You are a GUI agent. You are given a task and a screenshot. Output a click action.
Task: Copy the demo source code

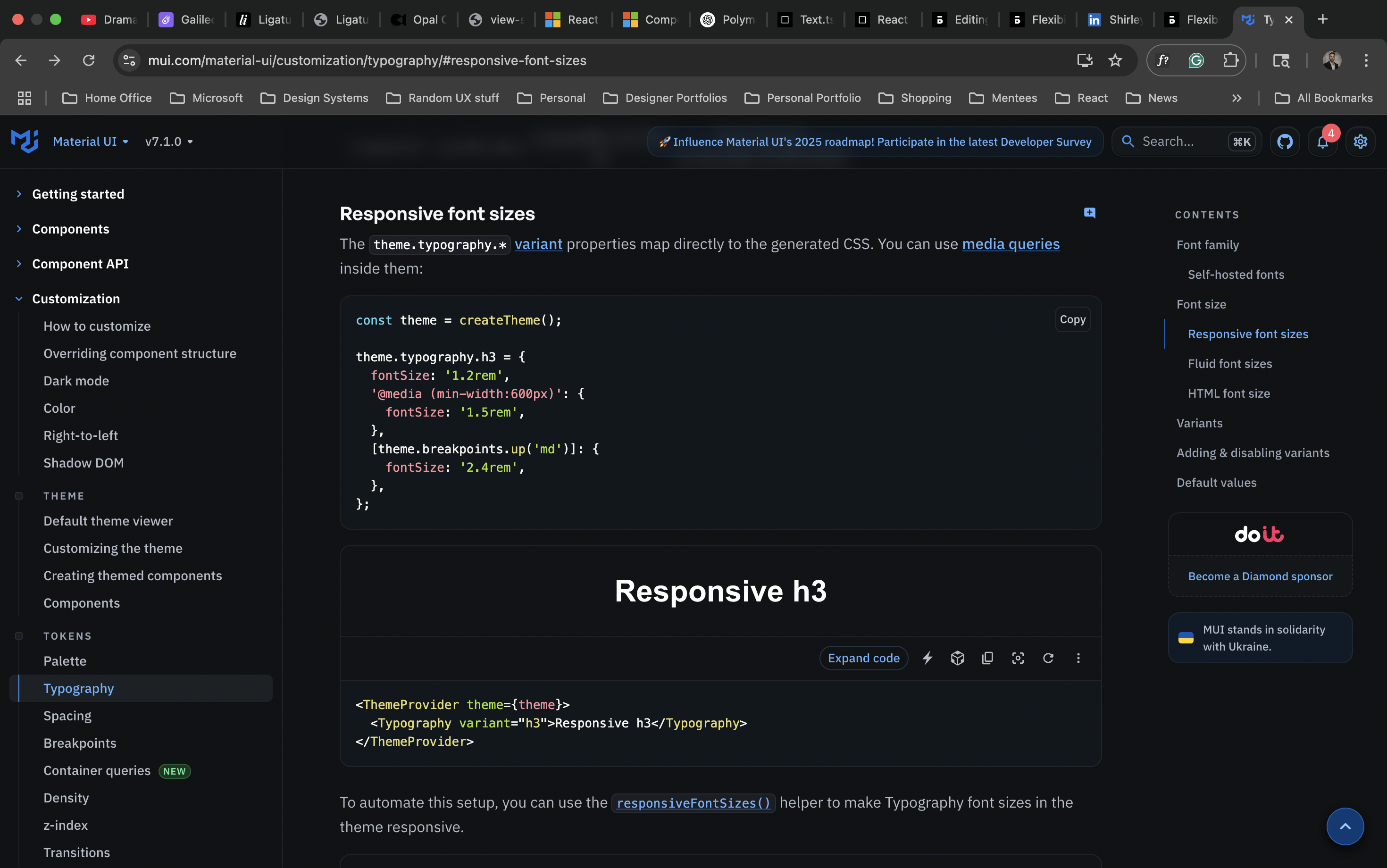(987, 658)
